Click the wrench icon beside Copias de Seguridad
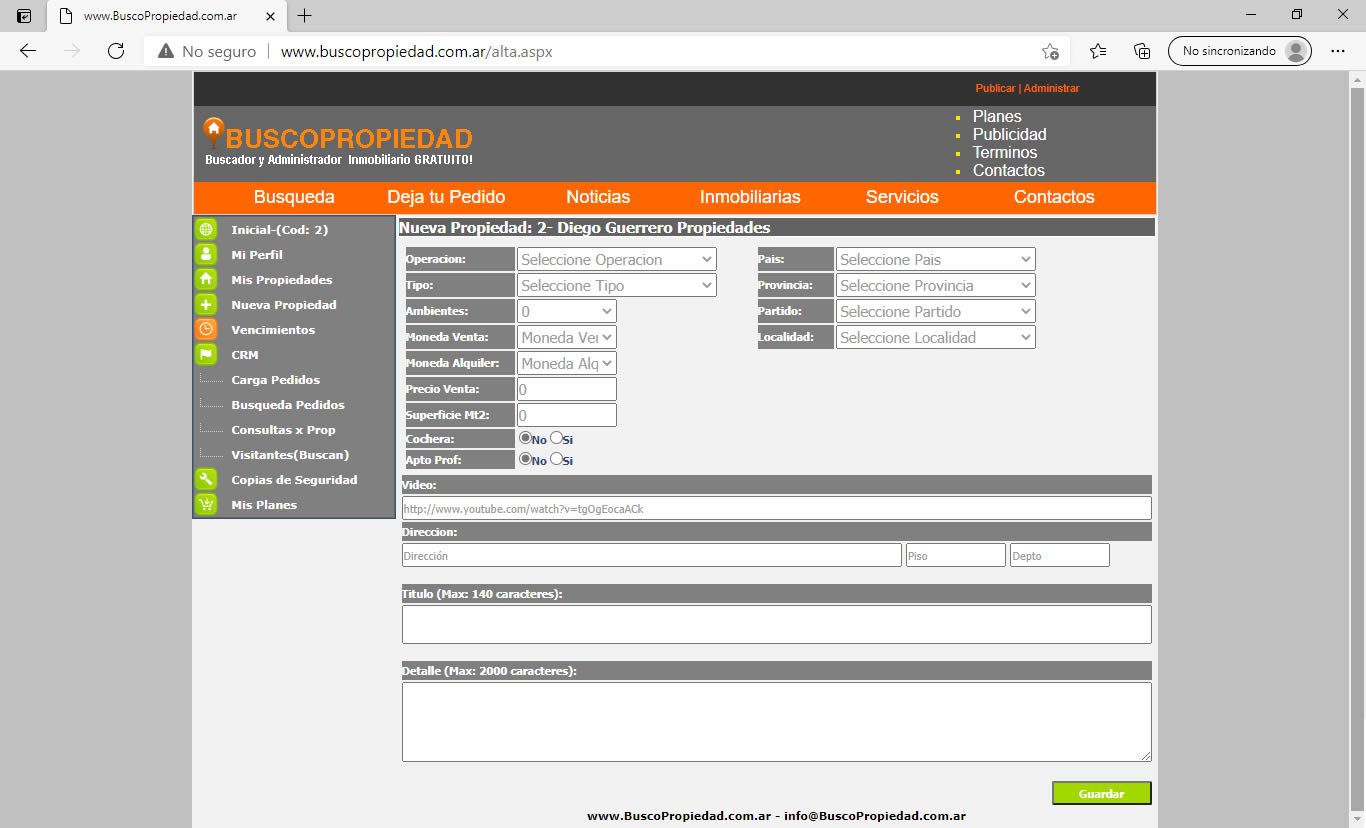This screenshot has width=1366, height=828. [206, 479]
